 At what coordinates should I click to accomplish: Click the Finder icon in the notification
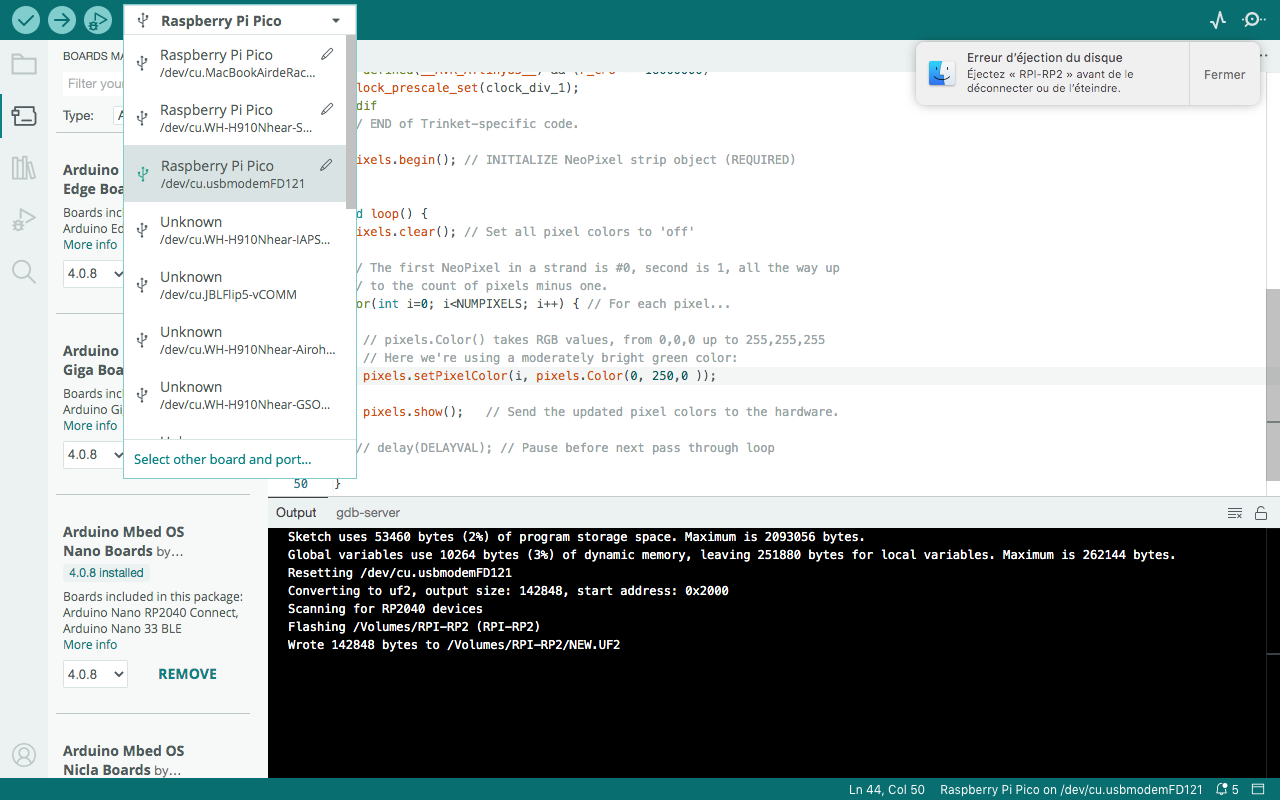click(942, 73)
